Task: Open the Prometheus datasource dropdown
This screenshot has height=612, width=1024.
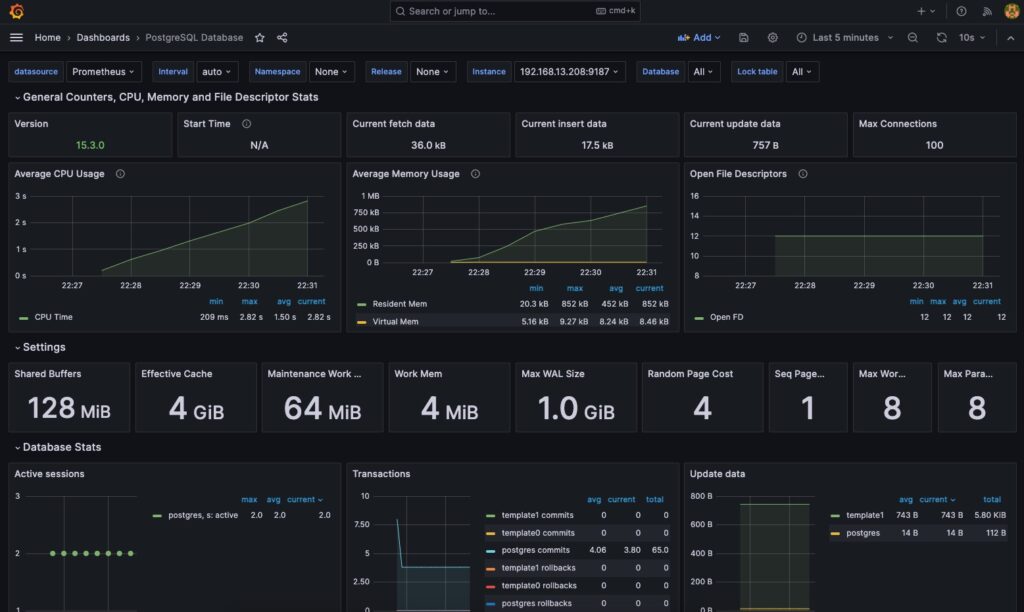Action: click(103, 72)
